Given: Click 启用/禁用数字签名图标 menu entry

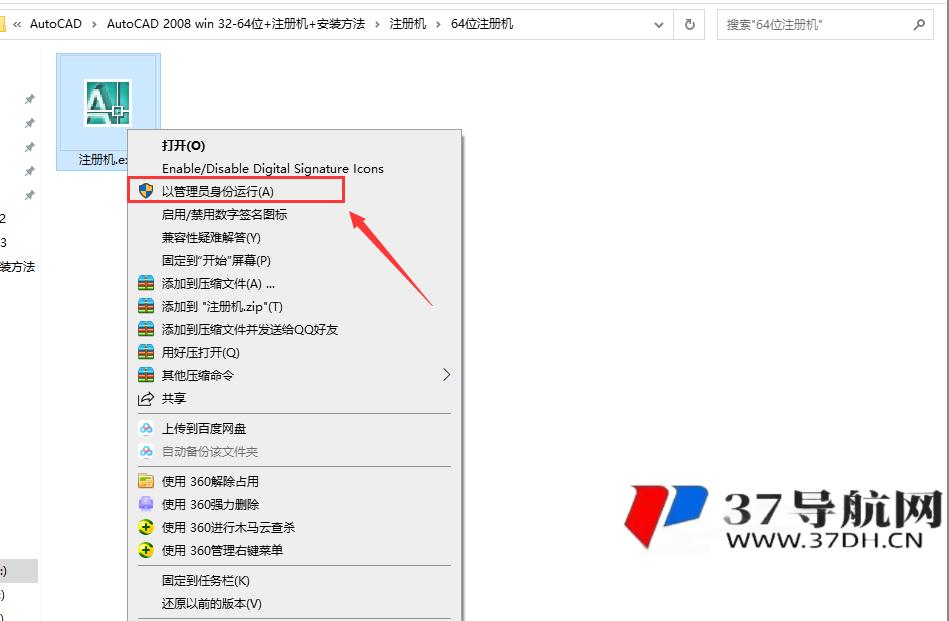Looking at the screenshot, I should [x=224, y=215].
